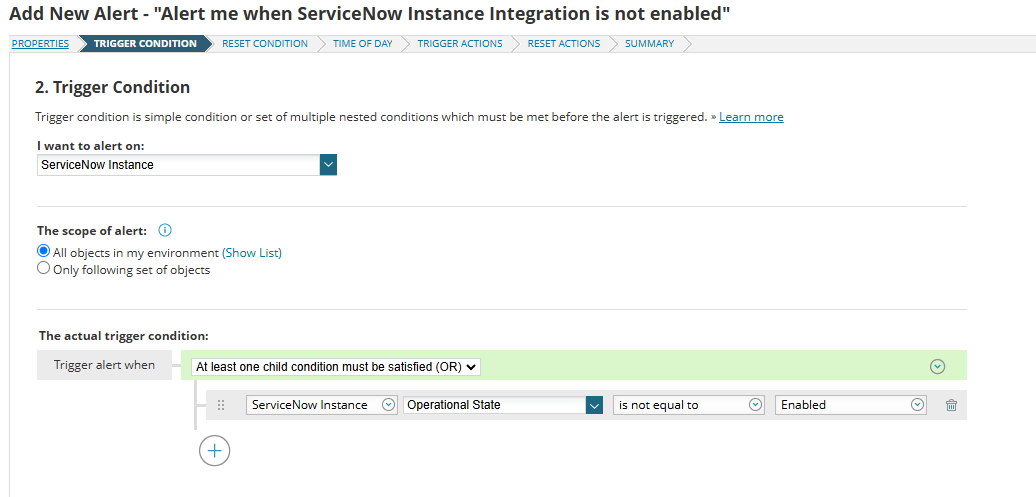View the Summary step
Screen dimensions: 1036x497
tap(649, 44)
